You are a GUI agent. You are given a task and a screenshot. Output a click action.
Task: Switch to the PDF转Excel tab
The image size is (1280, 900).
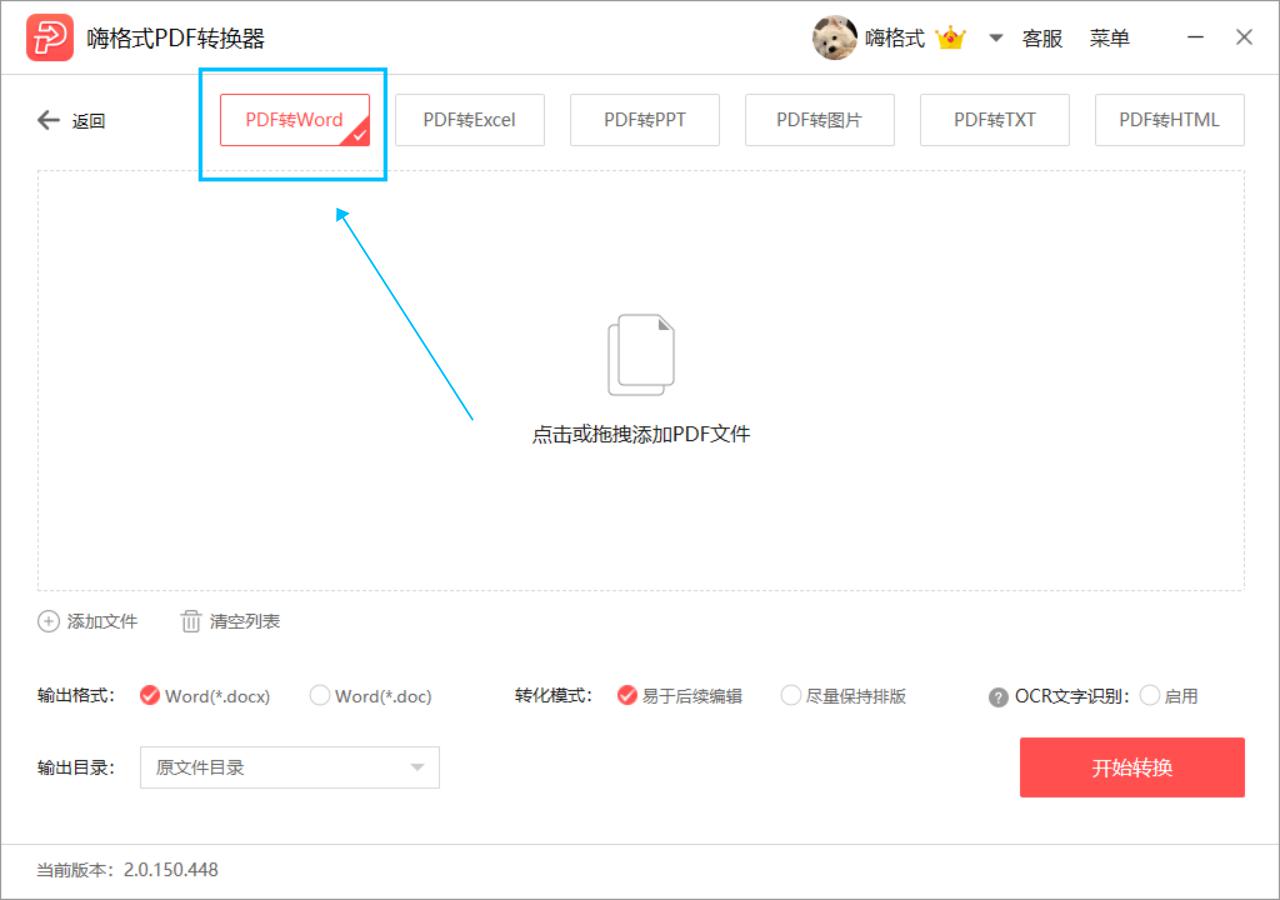coord(470,120)
